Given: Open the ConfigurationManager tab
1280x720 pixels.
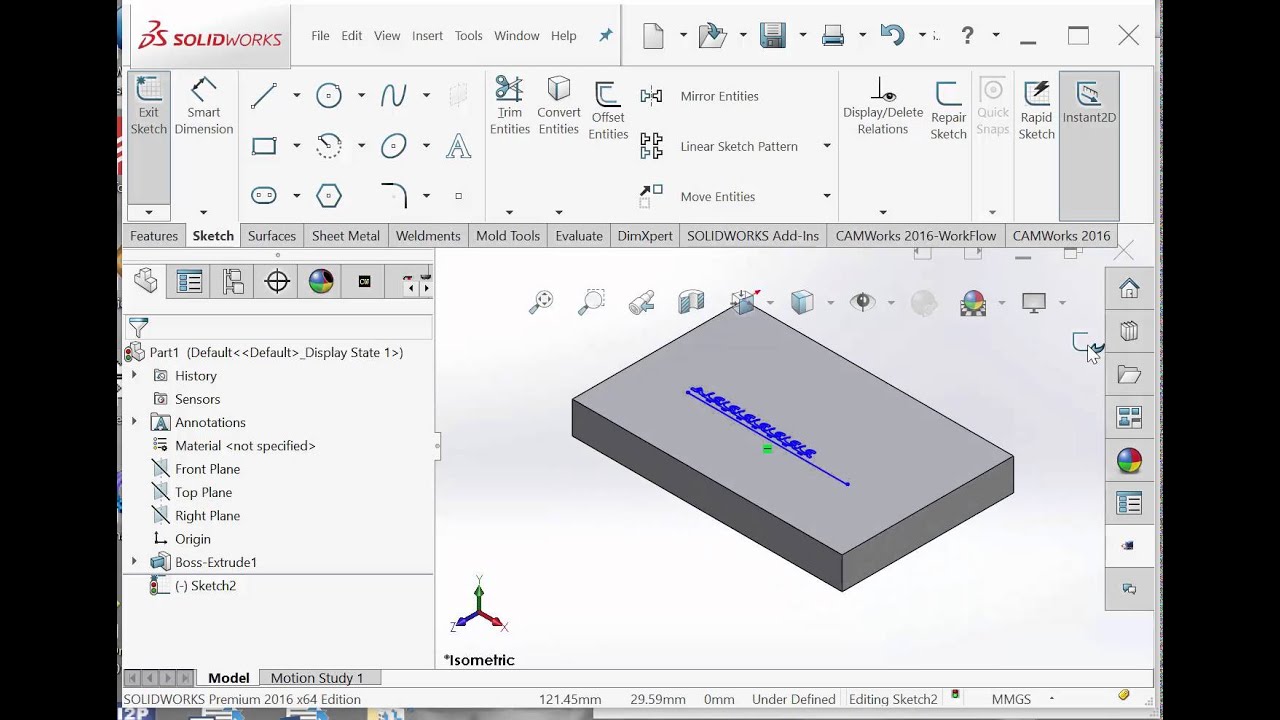Looking at the screenshot, I should pyautogui.click(x=233, y=282).
